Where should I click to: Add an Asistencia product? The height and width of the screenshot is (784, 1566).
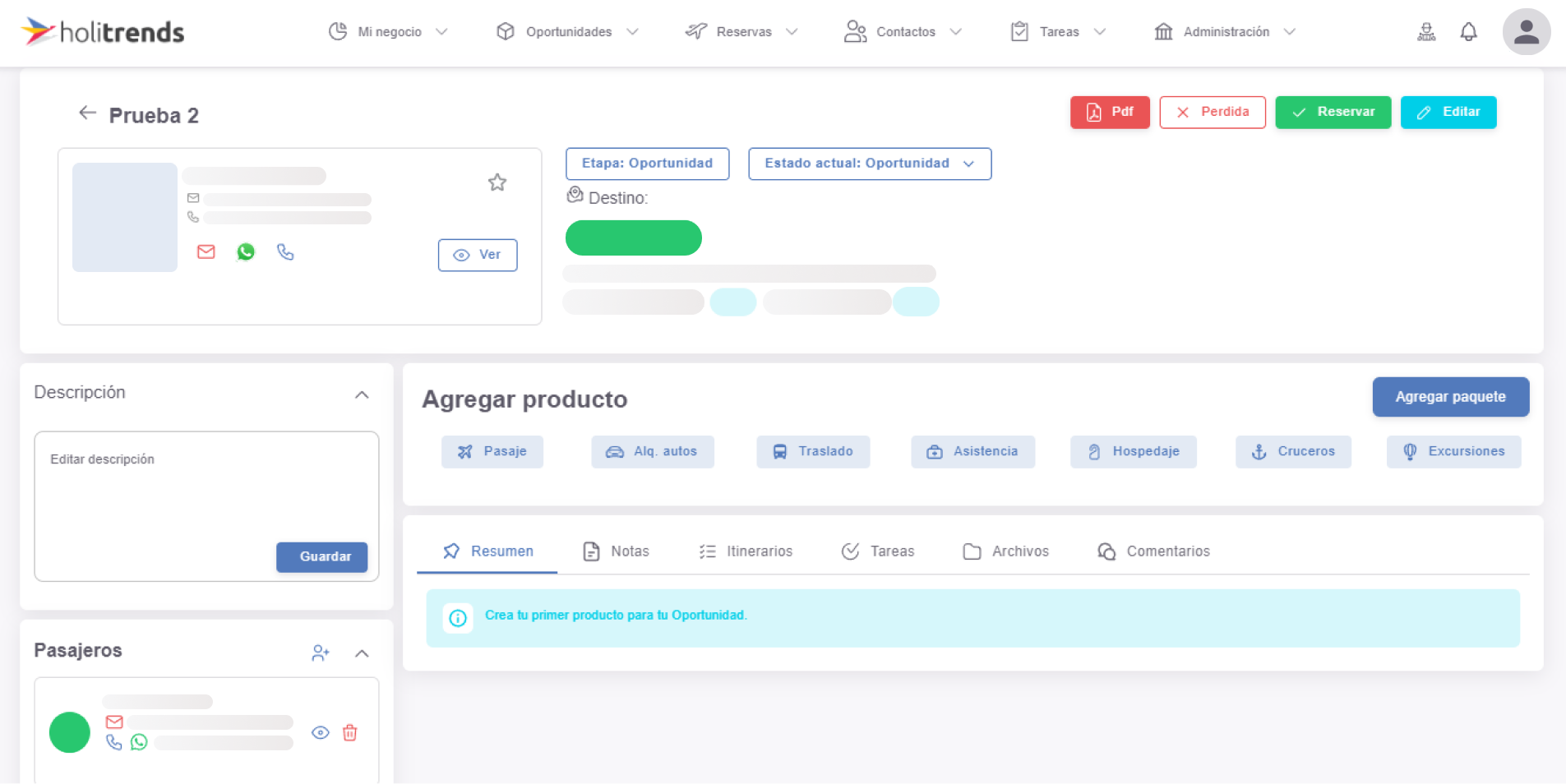coord(972,452)
